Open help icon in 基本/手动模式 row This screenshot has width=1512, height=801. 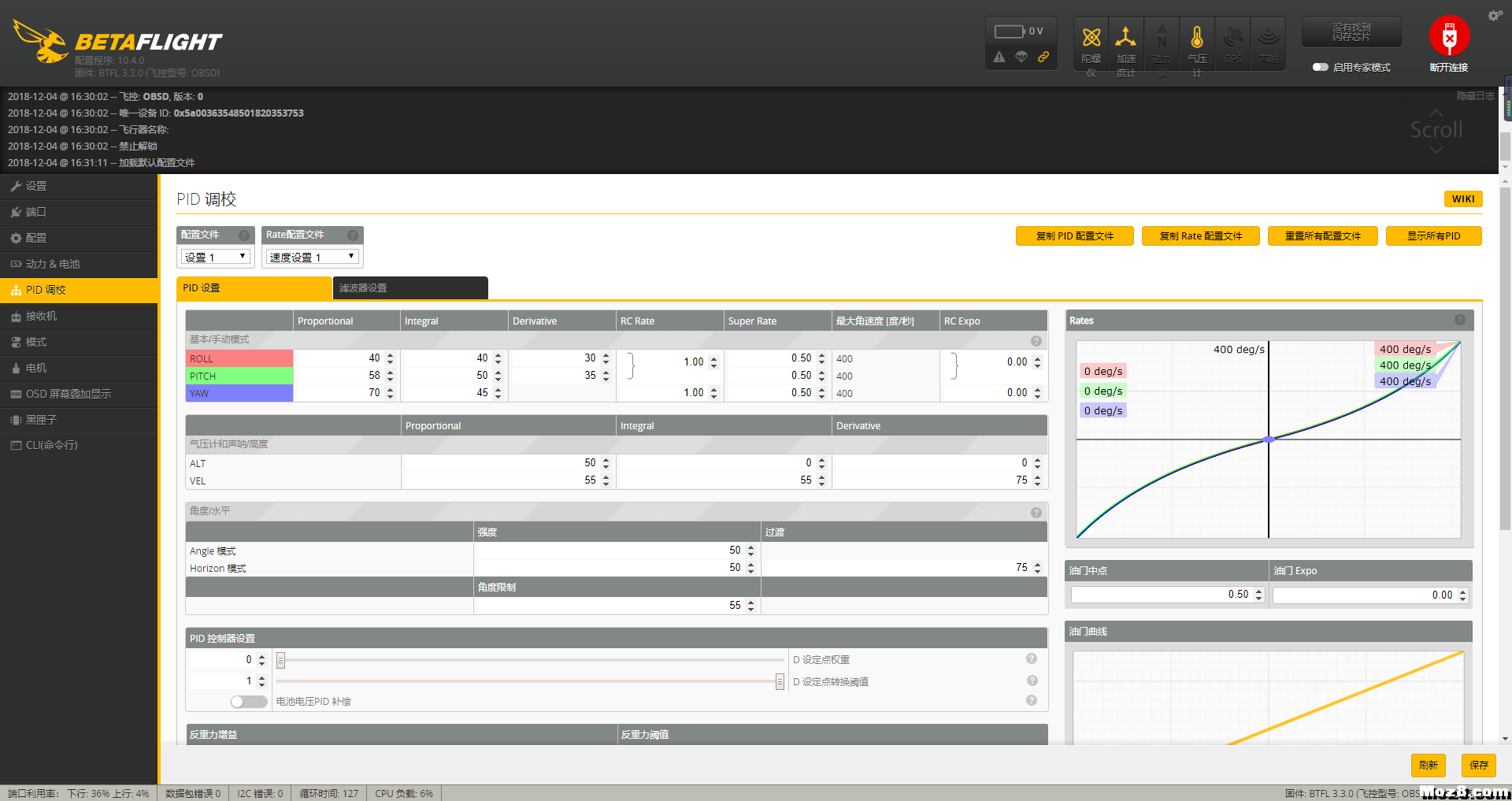click(1036, 341)
